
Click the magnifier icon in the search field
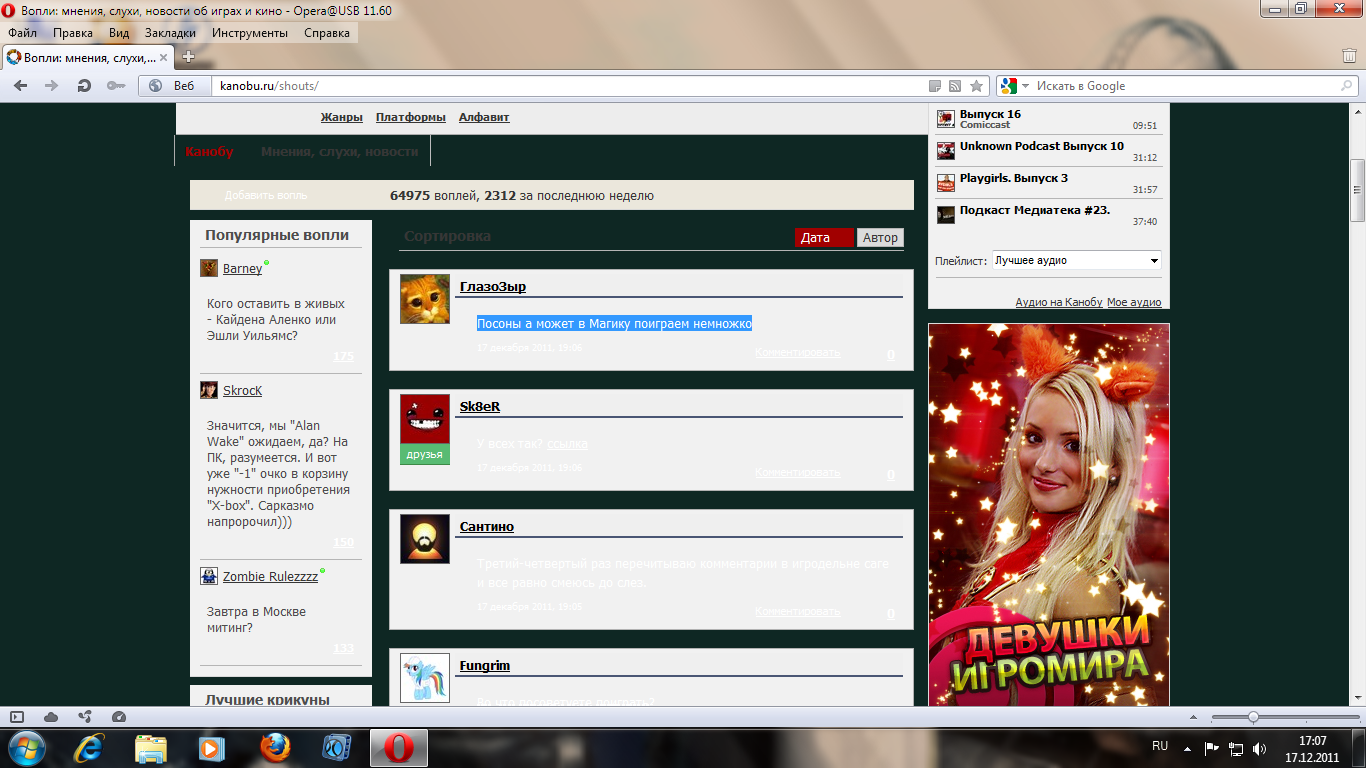click(1346, 86)
